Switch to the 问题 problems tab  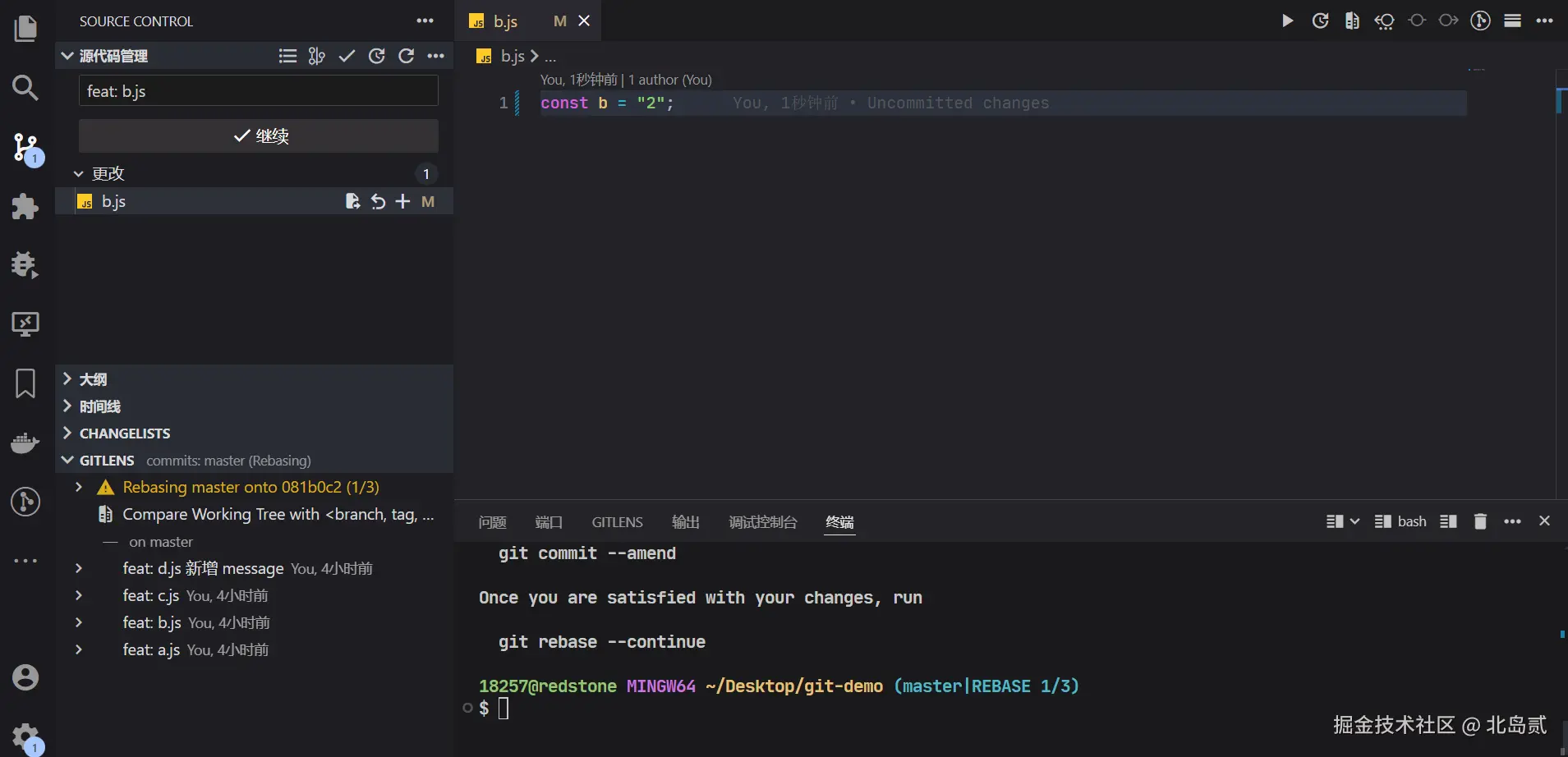(492, 522)
